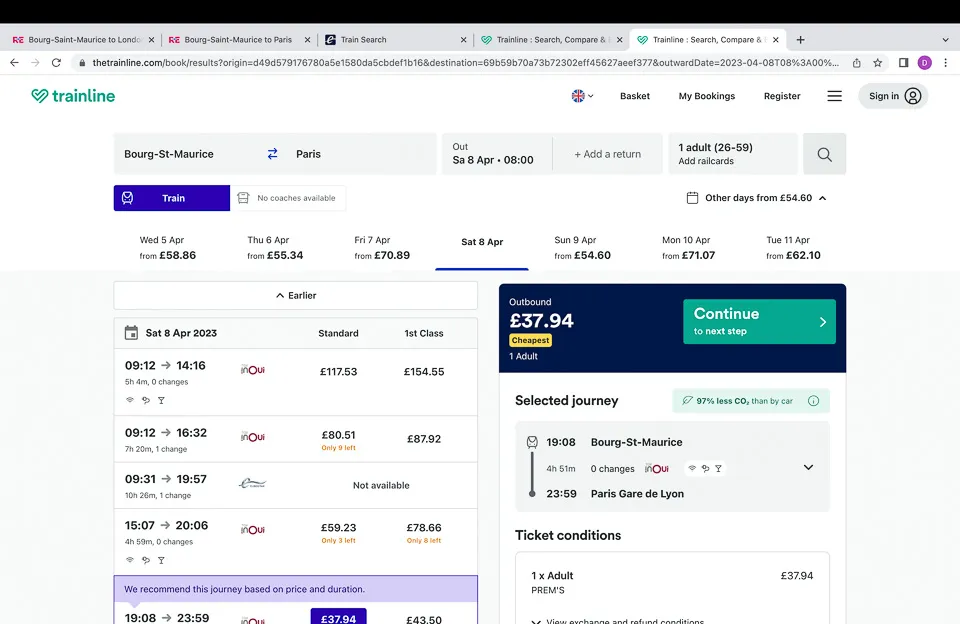Viewport: 960px width, 624px height.
Task: Click the calendar icon beside Sat 8 Apr 2023
Action: [x=131, y=333]
